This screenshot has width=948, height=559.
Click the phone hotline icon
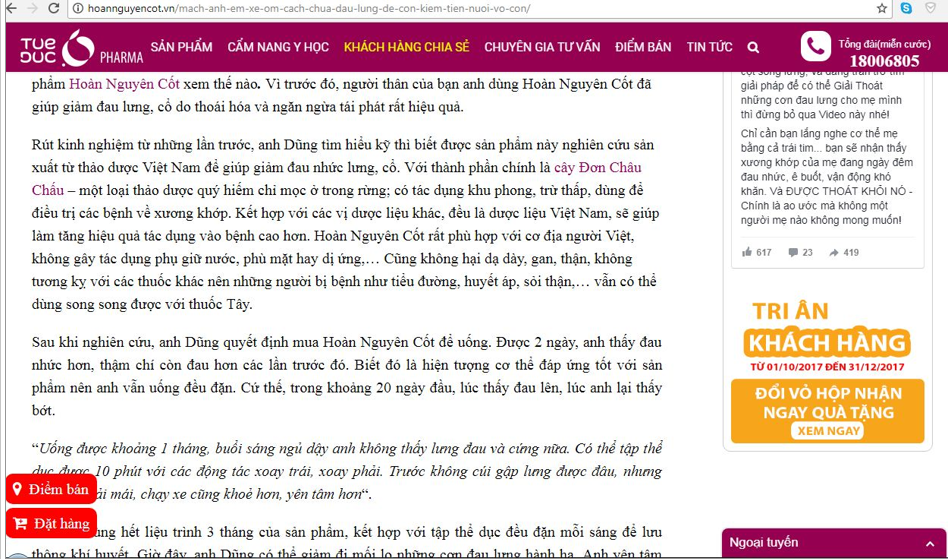815,47
